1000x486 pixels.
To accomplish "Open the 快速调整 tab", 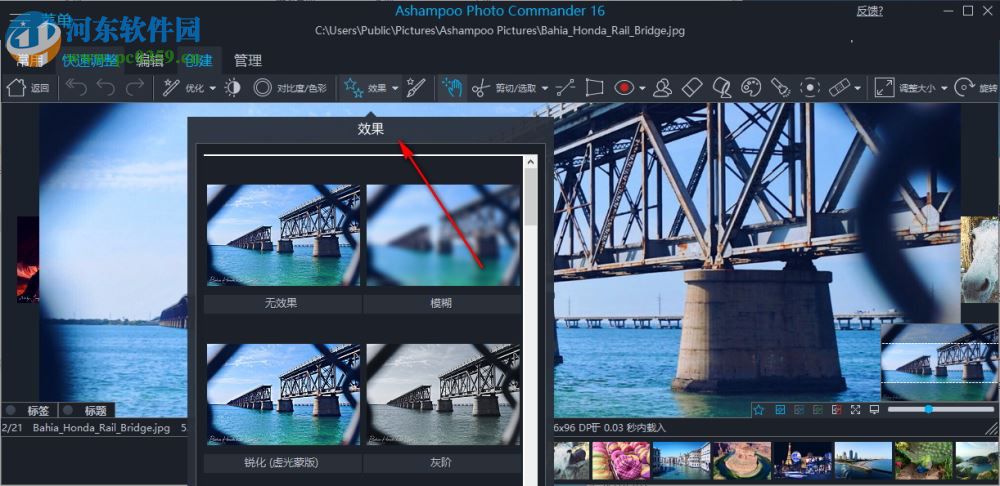I will [90, 61].
